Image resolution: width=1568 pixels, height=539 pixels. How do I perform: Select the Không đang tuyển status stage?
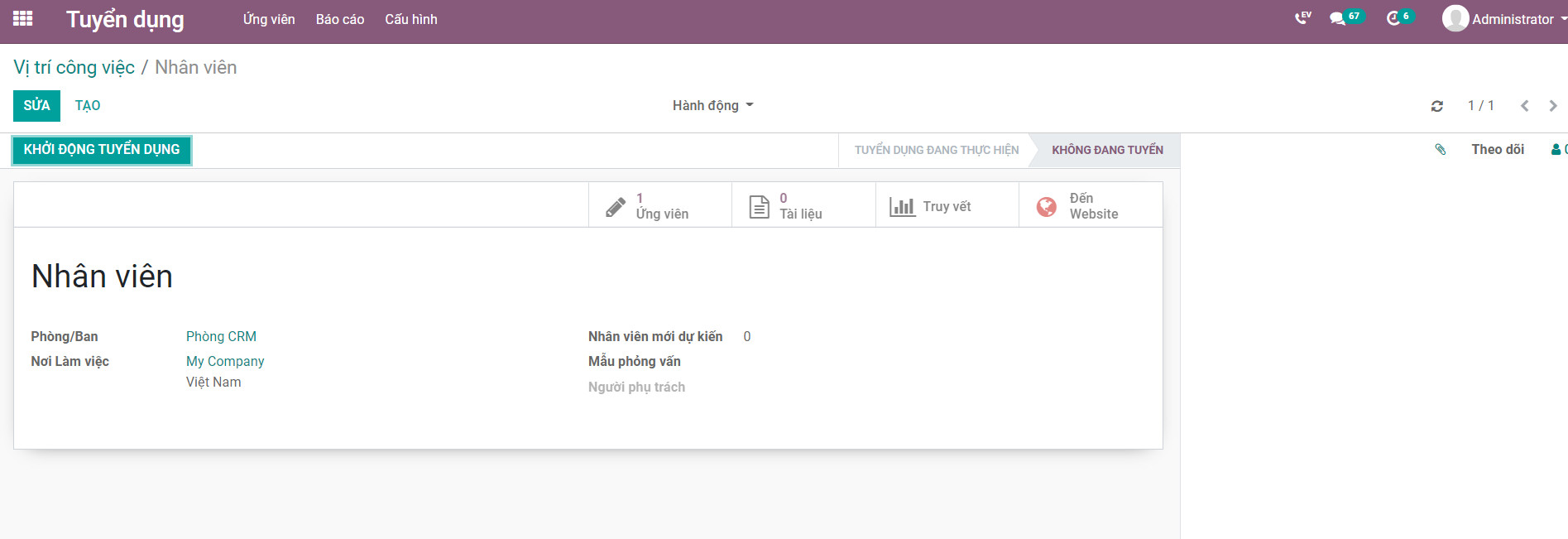point(1107,150)
